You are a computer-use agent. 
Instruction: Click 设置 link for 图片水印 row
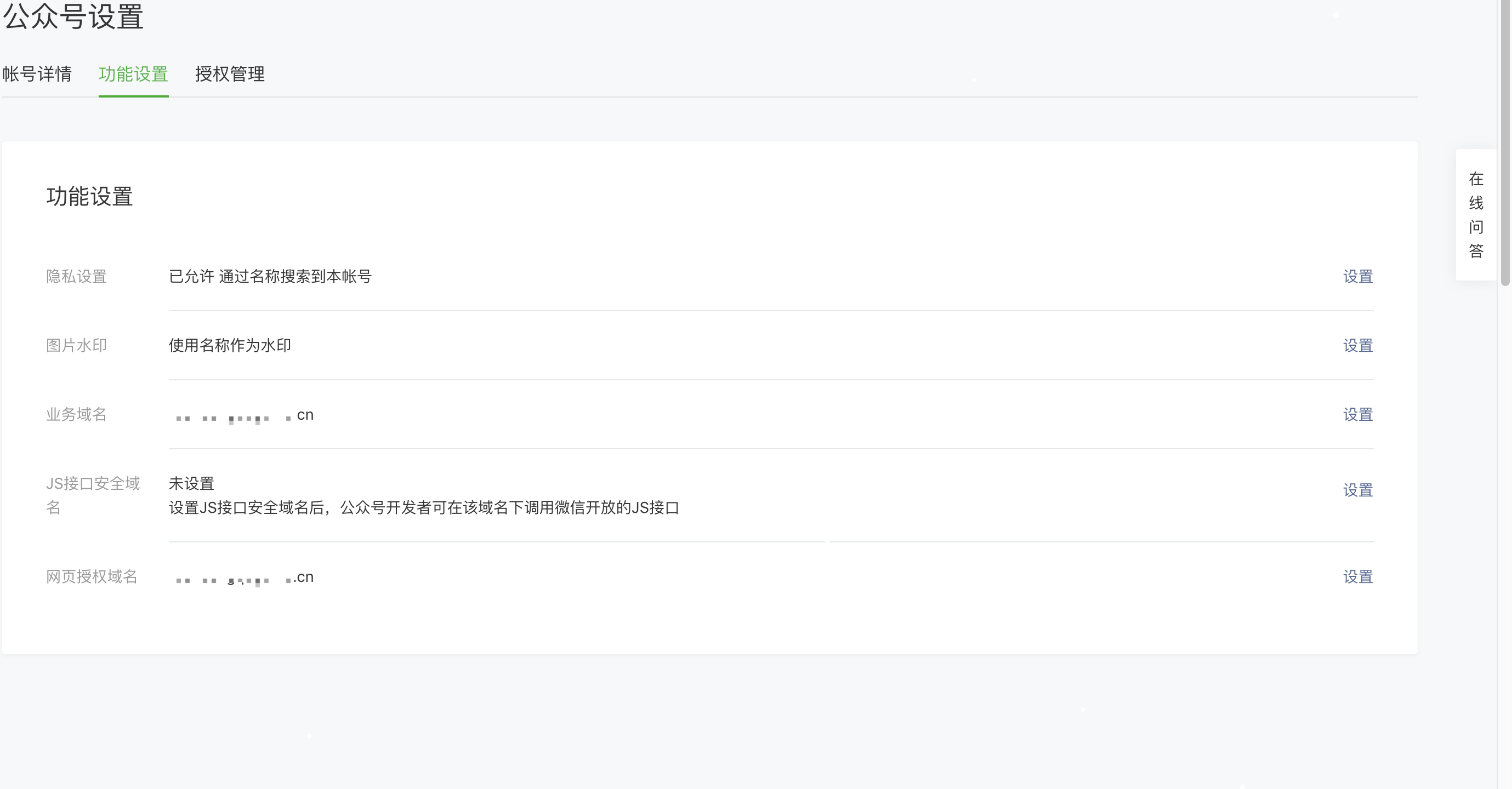coord(1357,346)
